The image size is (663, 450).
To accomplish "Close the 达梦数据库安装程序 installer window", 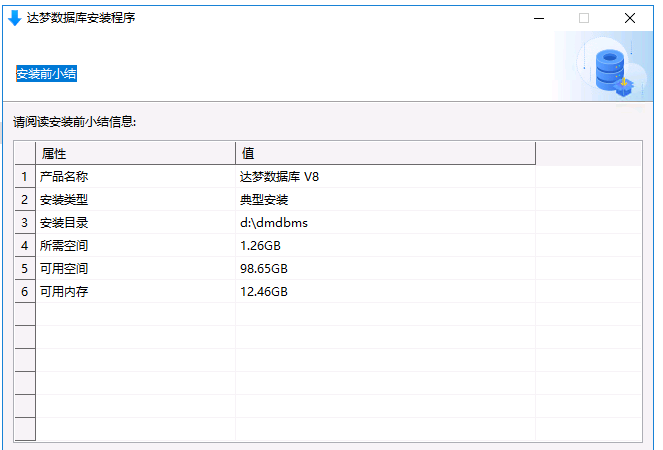I will coord(630,18).
